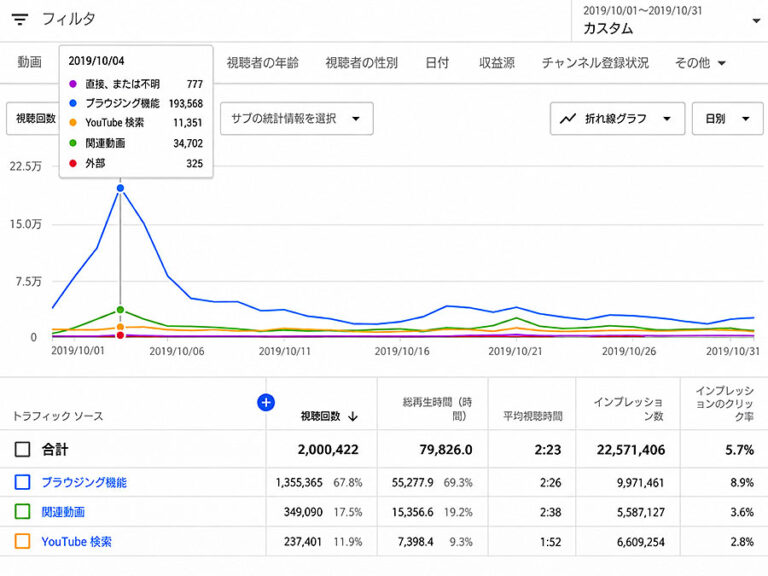Toggle the 合計 checkbox

[x=23, y=449]
